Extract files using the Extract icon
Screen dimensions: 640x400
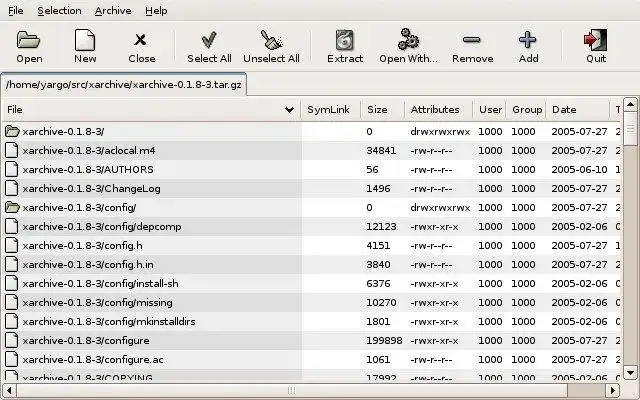point(345,40)
